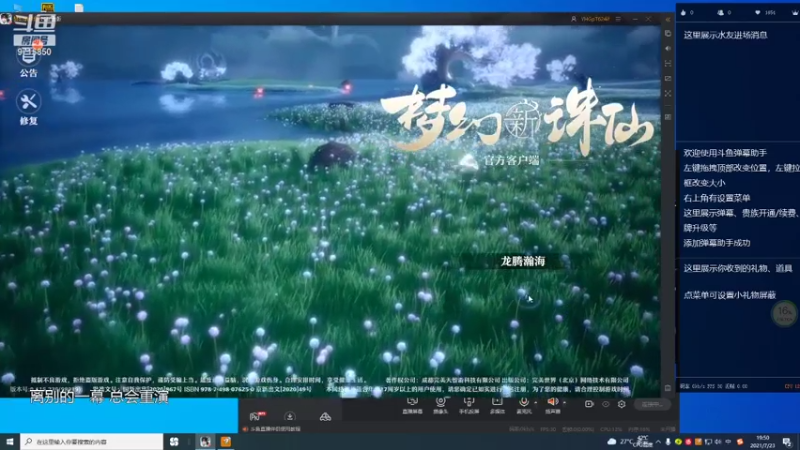This screenshot has height=450, width=800.
Task: Open the Windows Start menu
Action: pyautogui.click(x=10, y=441)
